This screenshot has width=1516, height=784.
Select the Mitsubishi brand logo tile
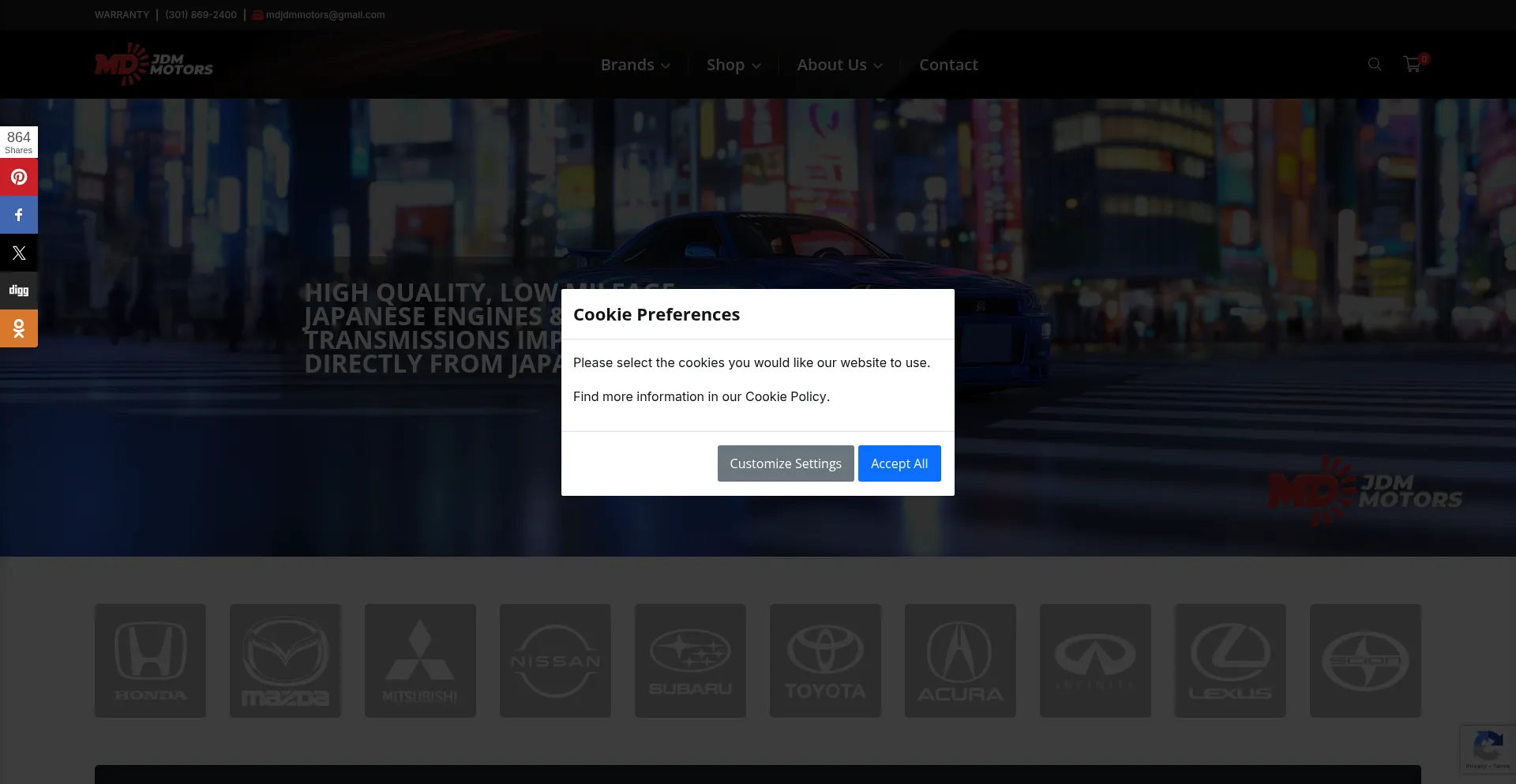click(x=420, y=661)
